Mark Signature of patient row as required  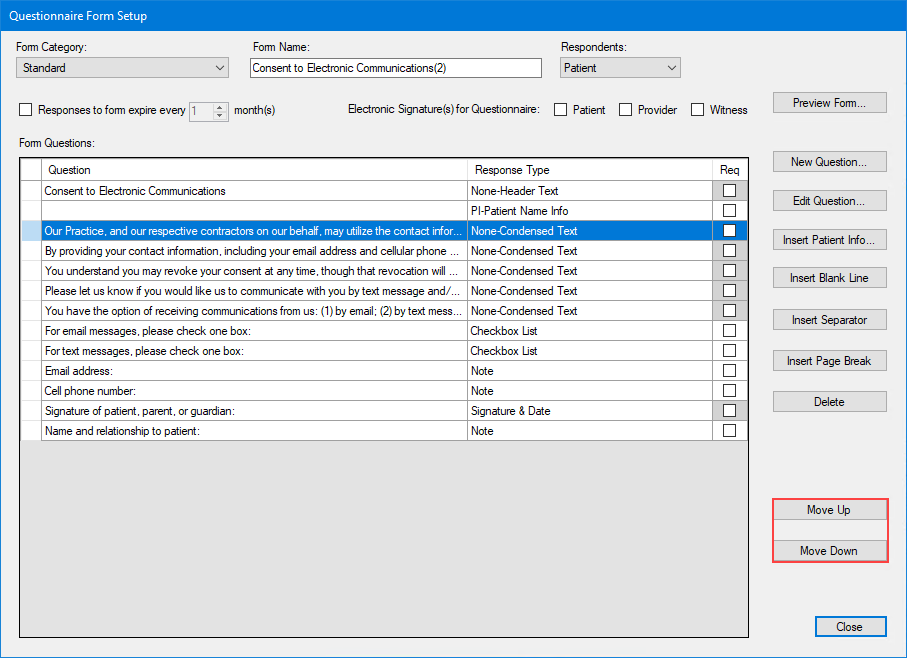729,410
